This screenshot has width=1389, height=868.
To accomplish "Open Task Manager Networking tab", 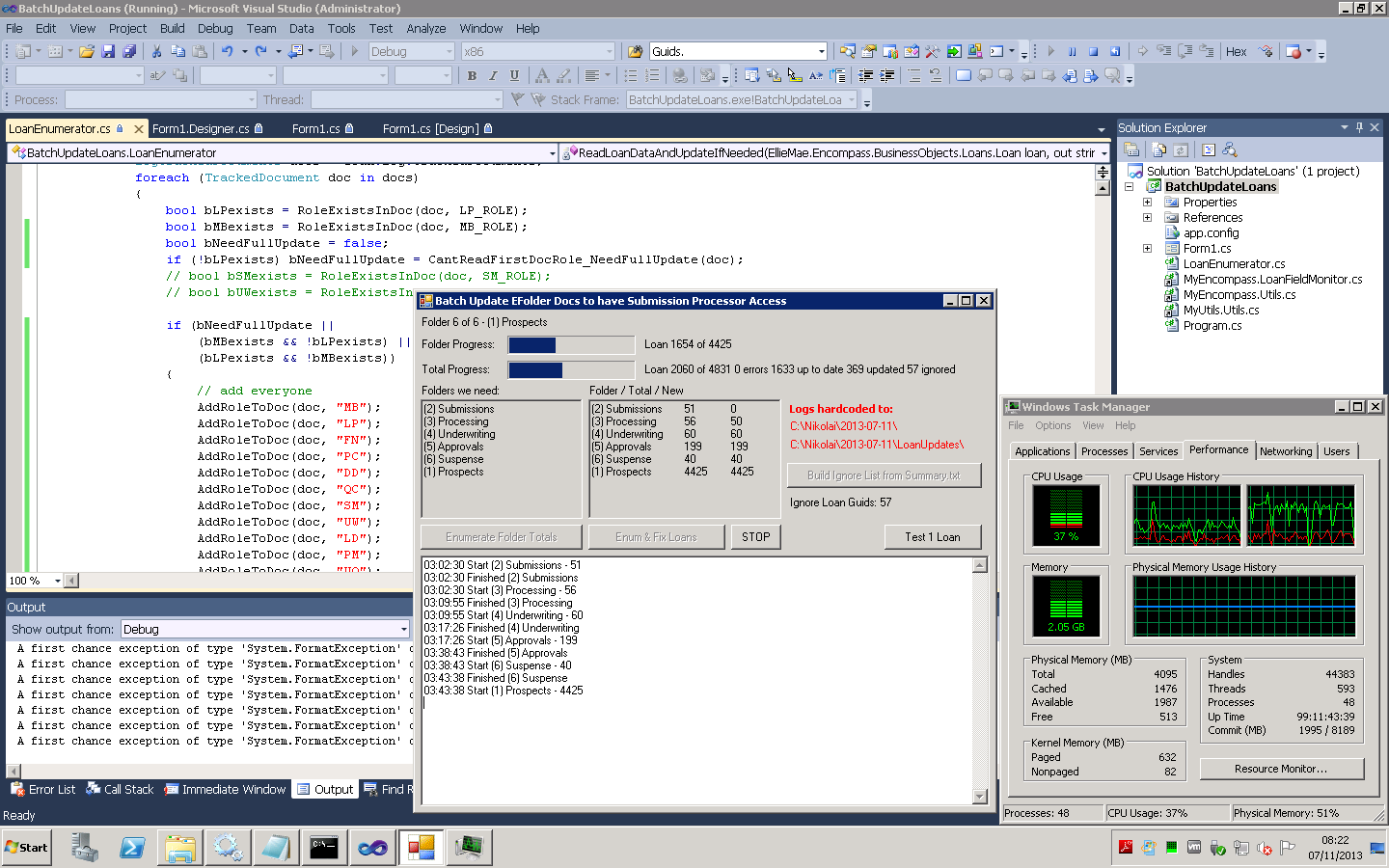I will [1286, 451].
